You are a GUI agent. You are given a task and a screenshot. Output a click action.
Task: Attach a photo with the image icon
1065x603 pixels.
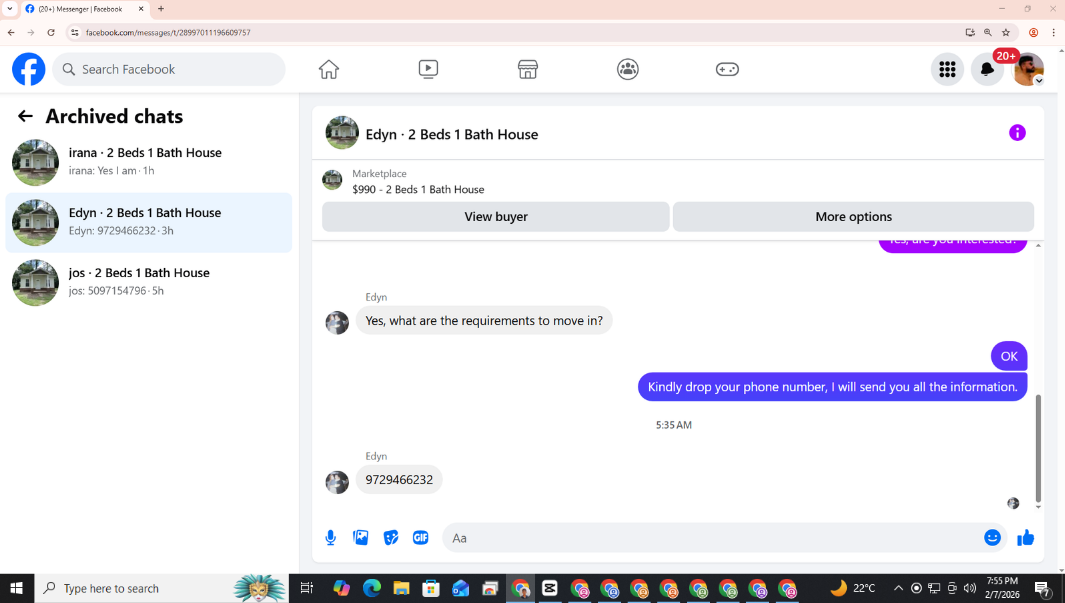[361, 538]
